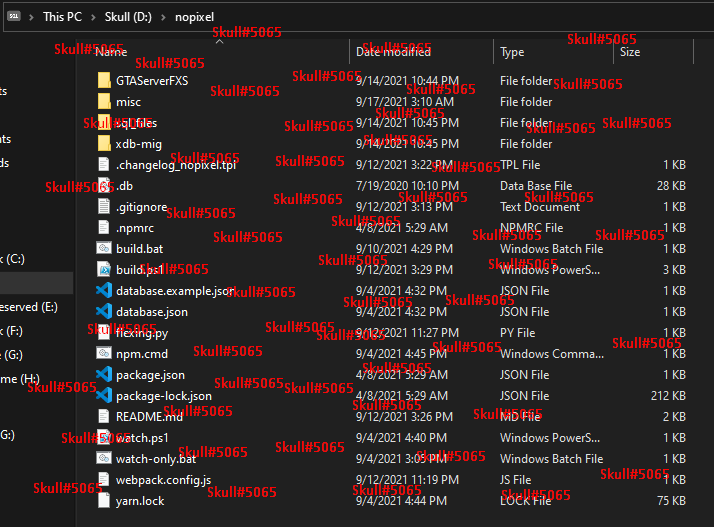The height and width of the screenshot is (527, 714).
Task: Select the (F:) drive in navigation pane
Action: coord(11,331)
